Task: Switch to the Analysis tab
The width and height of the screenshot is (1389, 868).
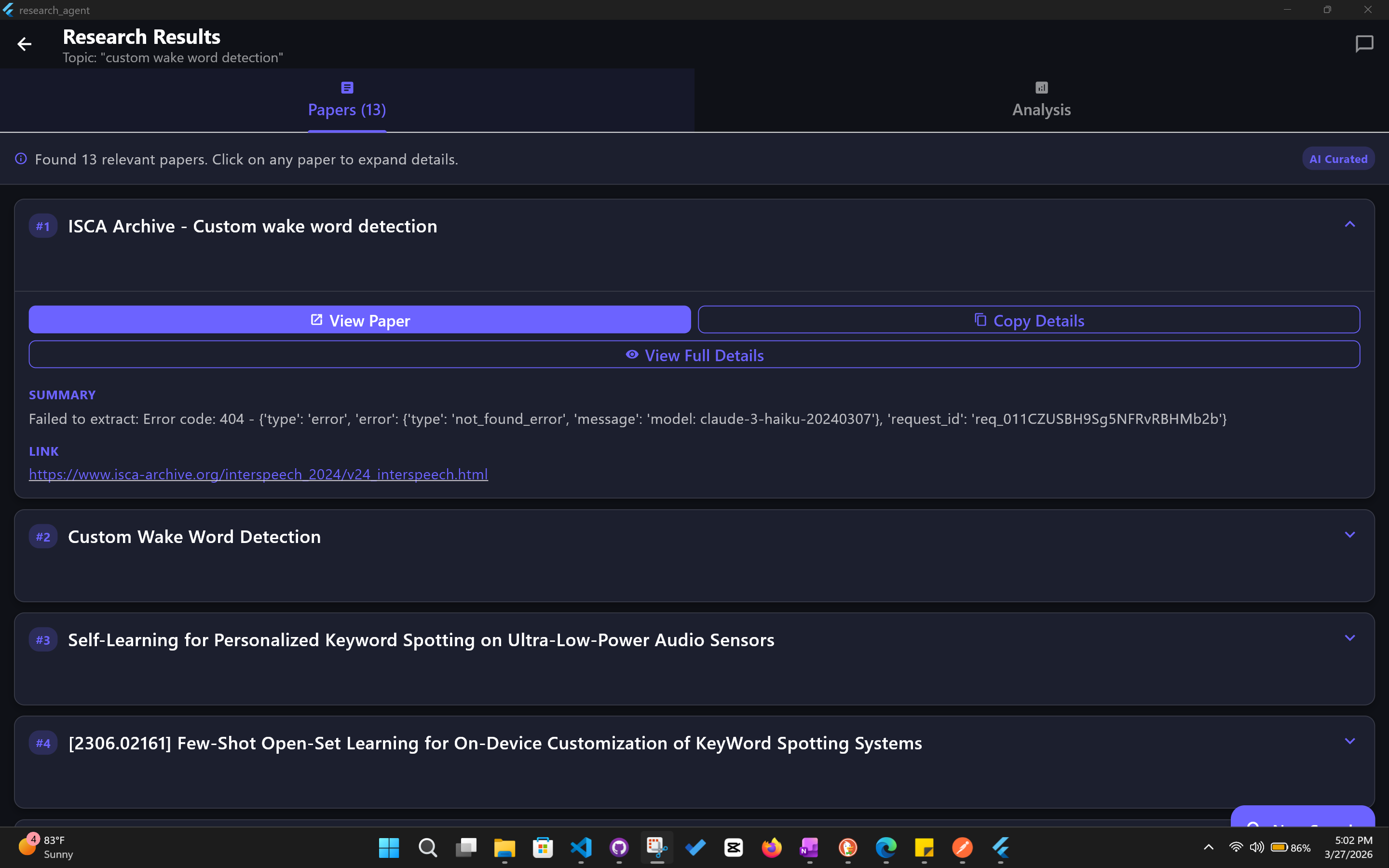Action: (x=1041, y=100)
